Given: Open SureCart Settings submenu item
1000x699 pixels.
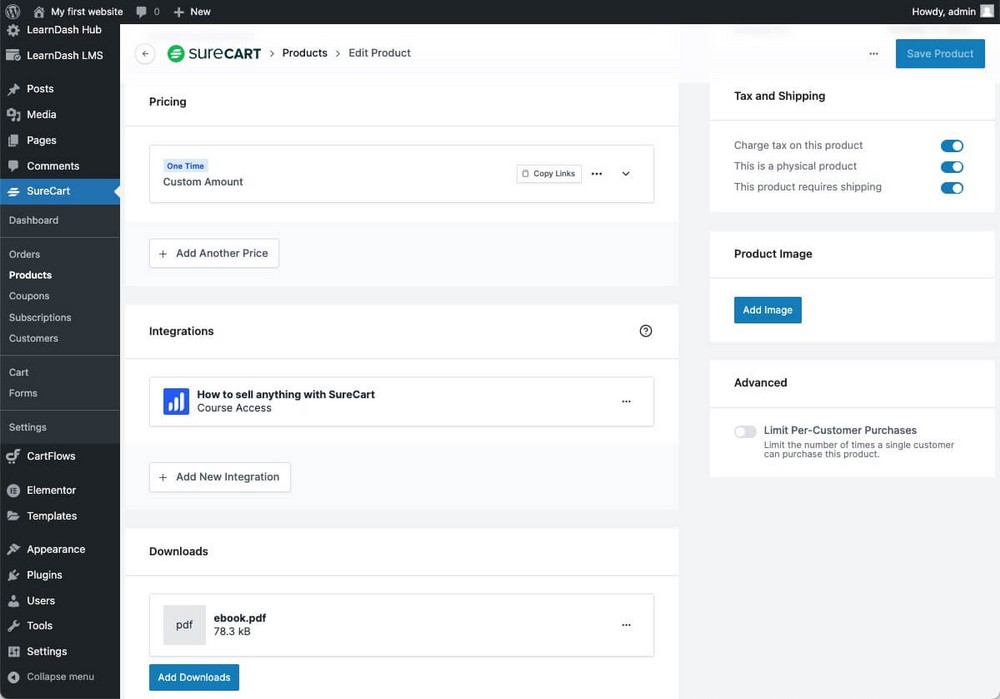Looking at the screenshot, I should click(27, 427).
